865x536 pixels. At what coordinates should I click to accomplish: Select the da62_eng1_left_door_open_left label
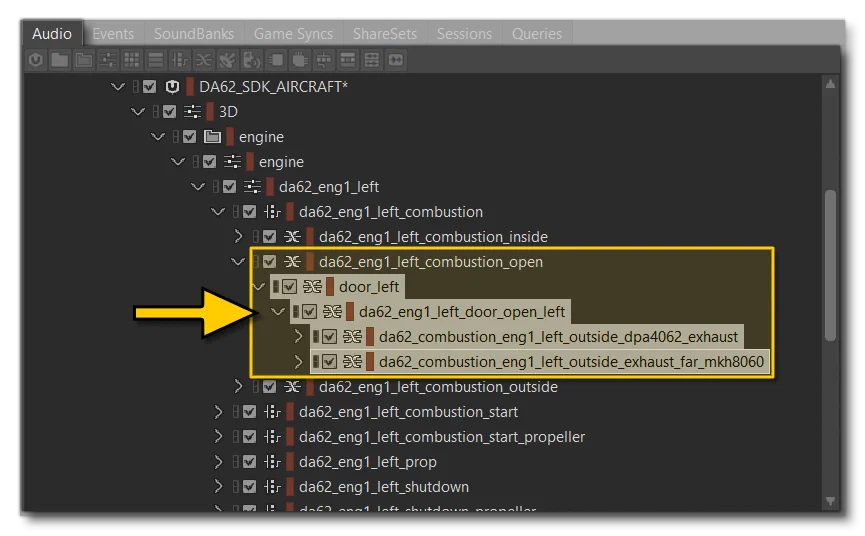[462, 312]
